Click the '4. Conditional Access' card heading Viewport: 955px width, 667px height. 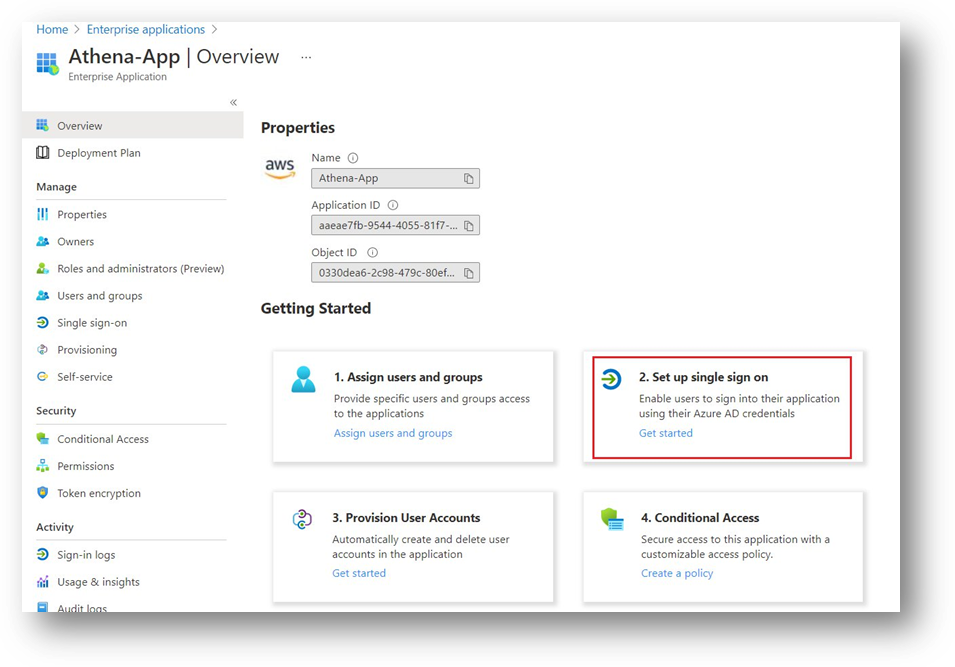[x=700, y=518]
